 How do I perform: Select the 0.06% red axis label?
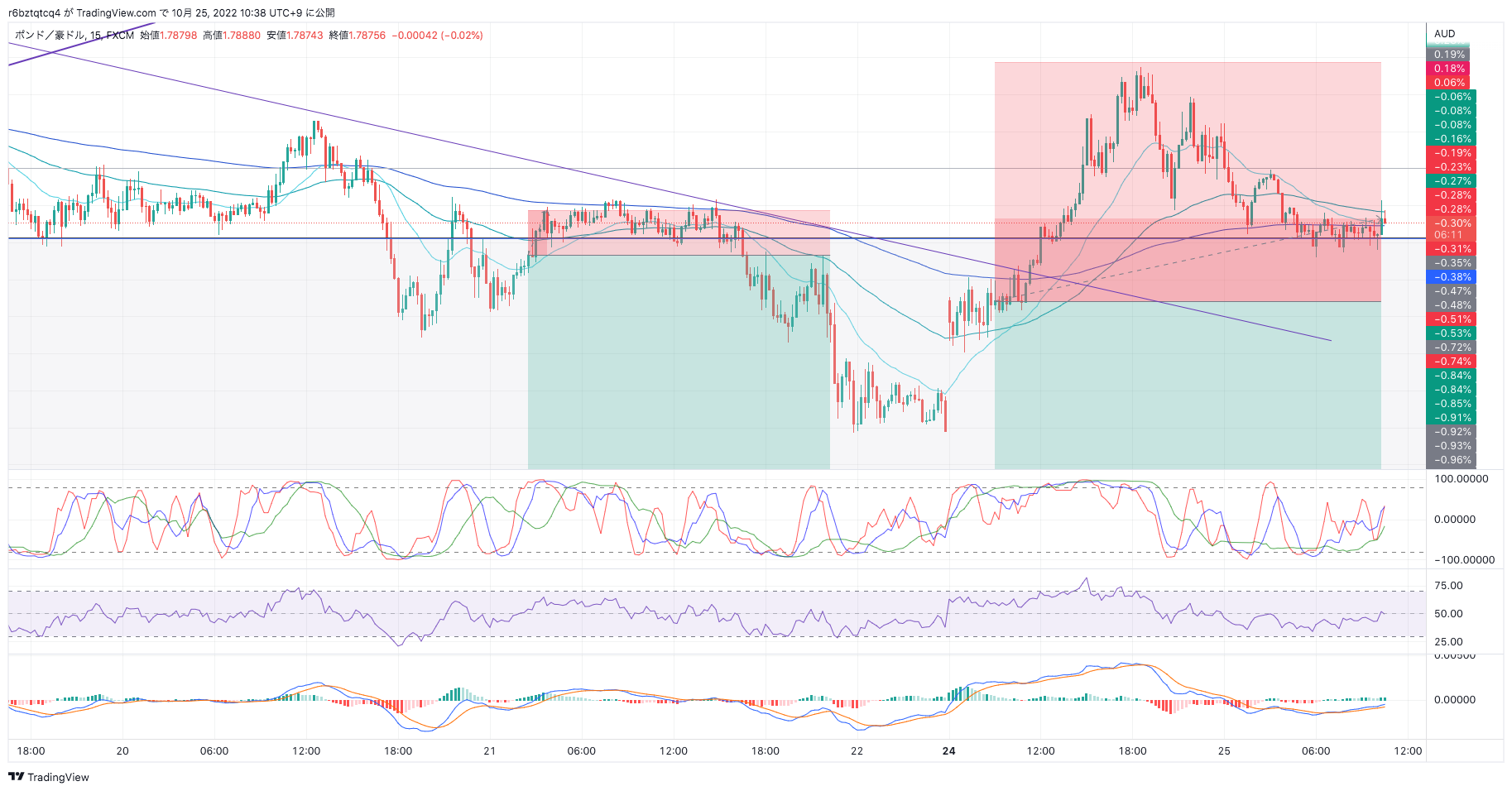pos(1449,83)
